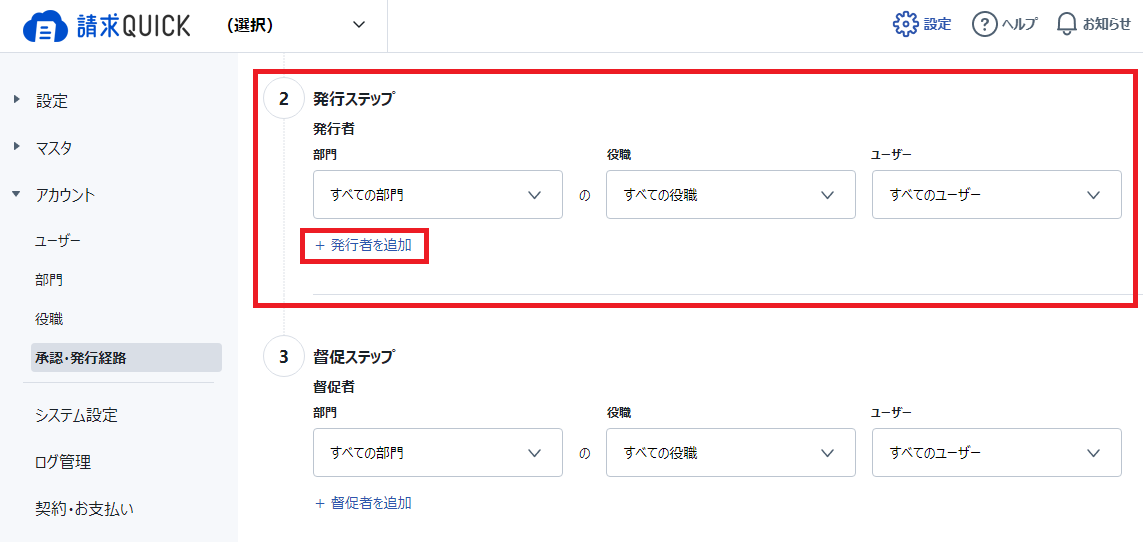Image resolution: width=1143 pixels, height=542 pixels.
Task: Open 発行者 部門 dropdown すべての部門
Action: [437, 195]
